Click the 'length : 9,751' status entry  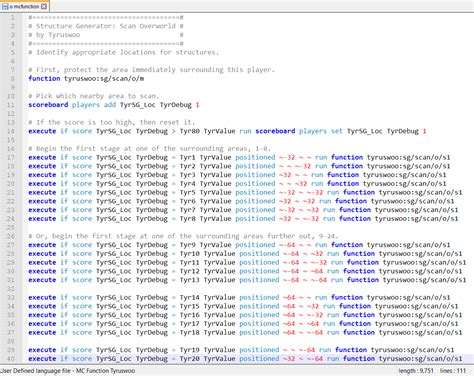click(416, 371)
